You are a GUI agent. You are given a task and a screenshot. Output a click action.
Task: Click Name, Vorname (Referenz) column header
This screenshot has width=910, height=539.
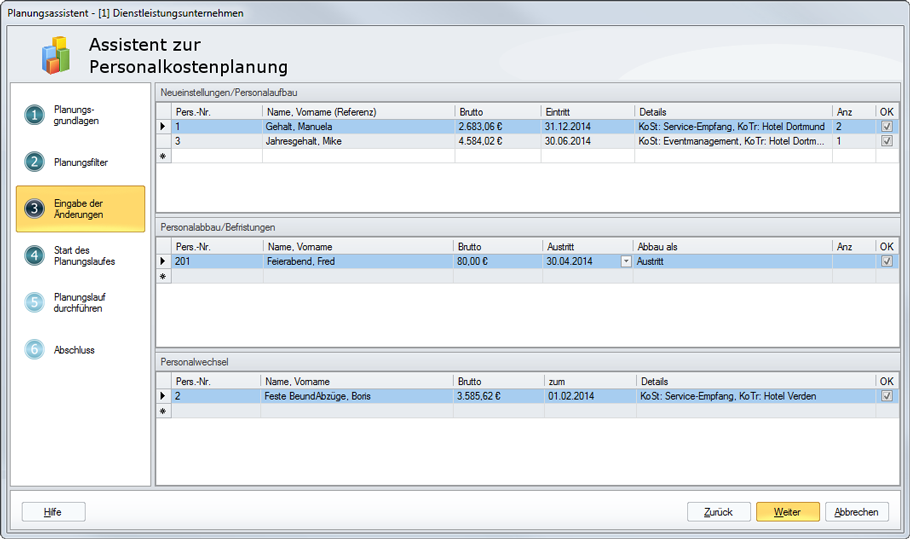pos(359,112)
